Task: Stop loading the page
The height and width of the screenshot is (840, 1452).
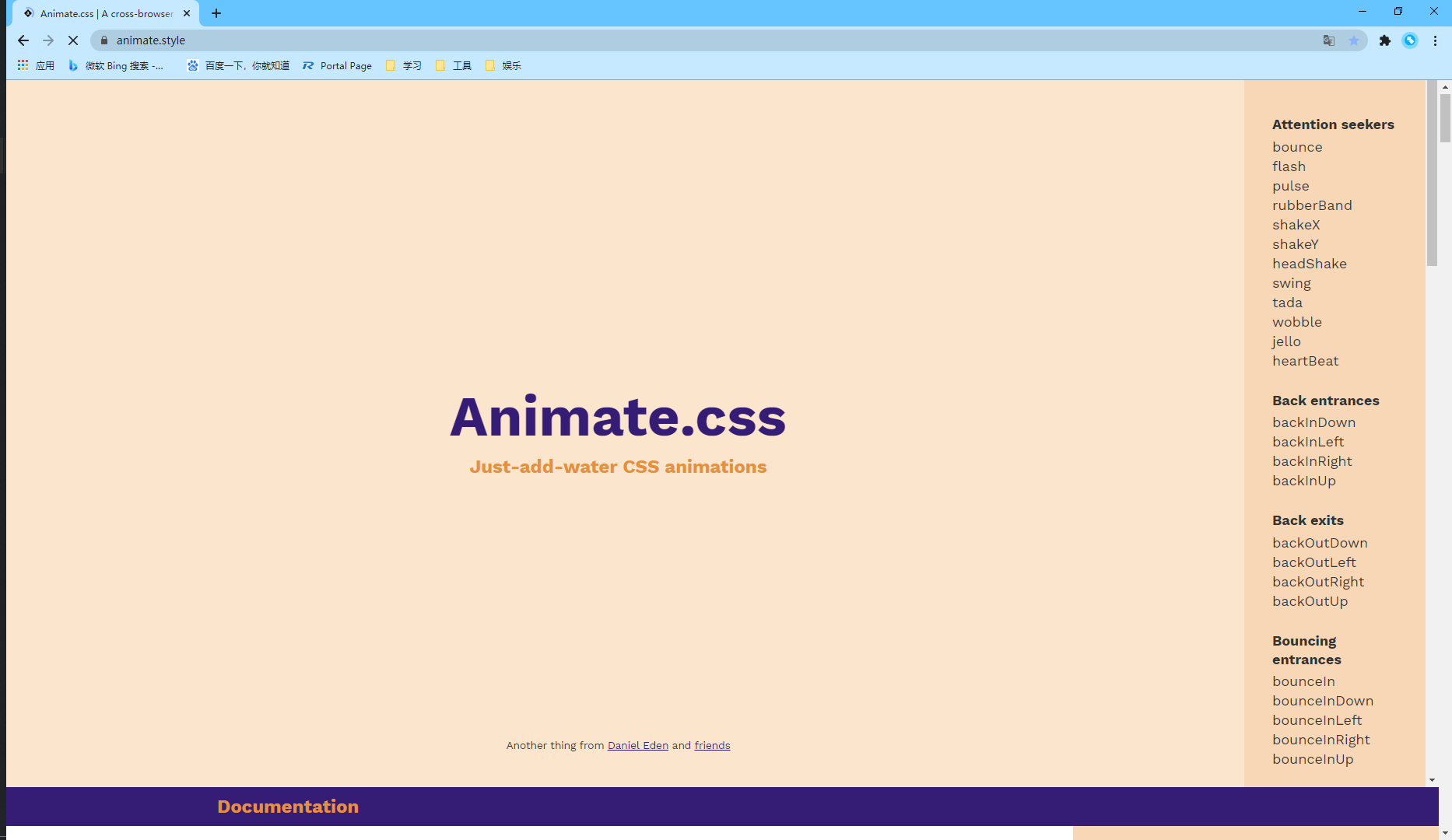Action: pos(73,40)
